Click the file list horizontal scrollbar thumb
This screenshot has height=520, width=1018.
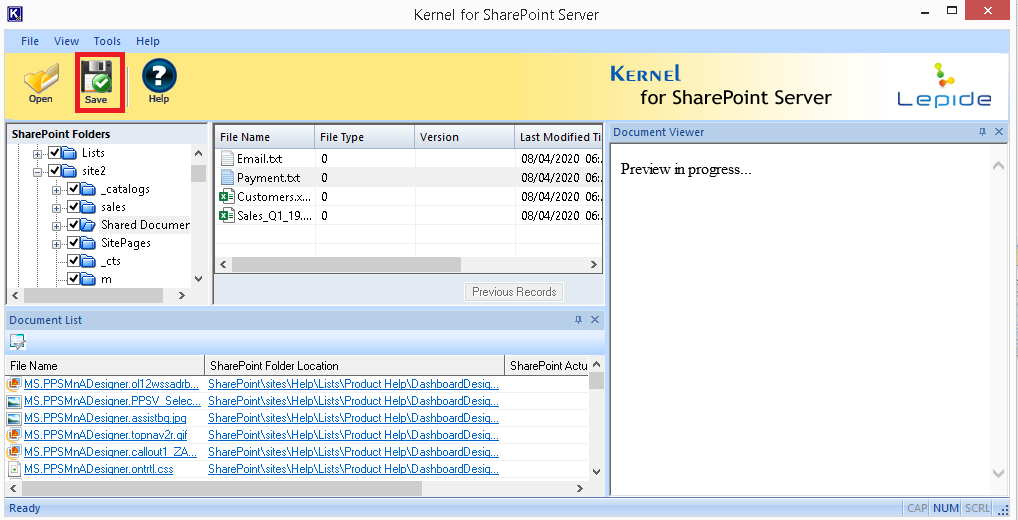346,264
